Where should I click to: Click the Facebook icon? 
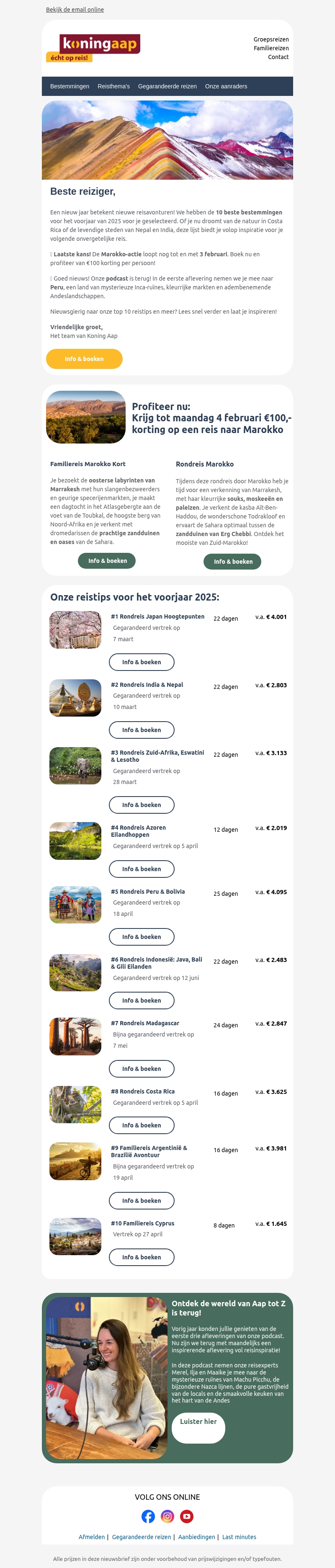click(x=148, y=1516)
